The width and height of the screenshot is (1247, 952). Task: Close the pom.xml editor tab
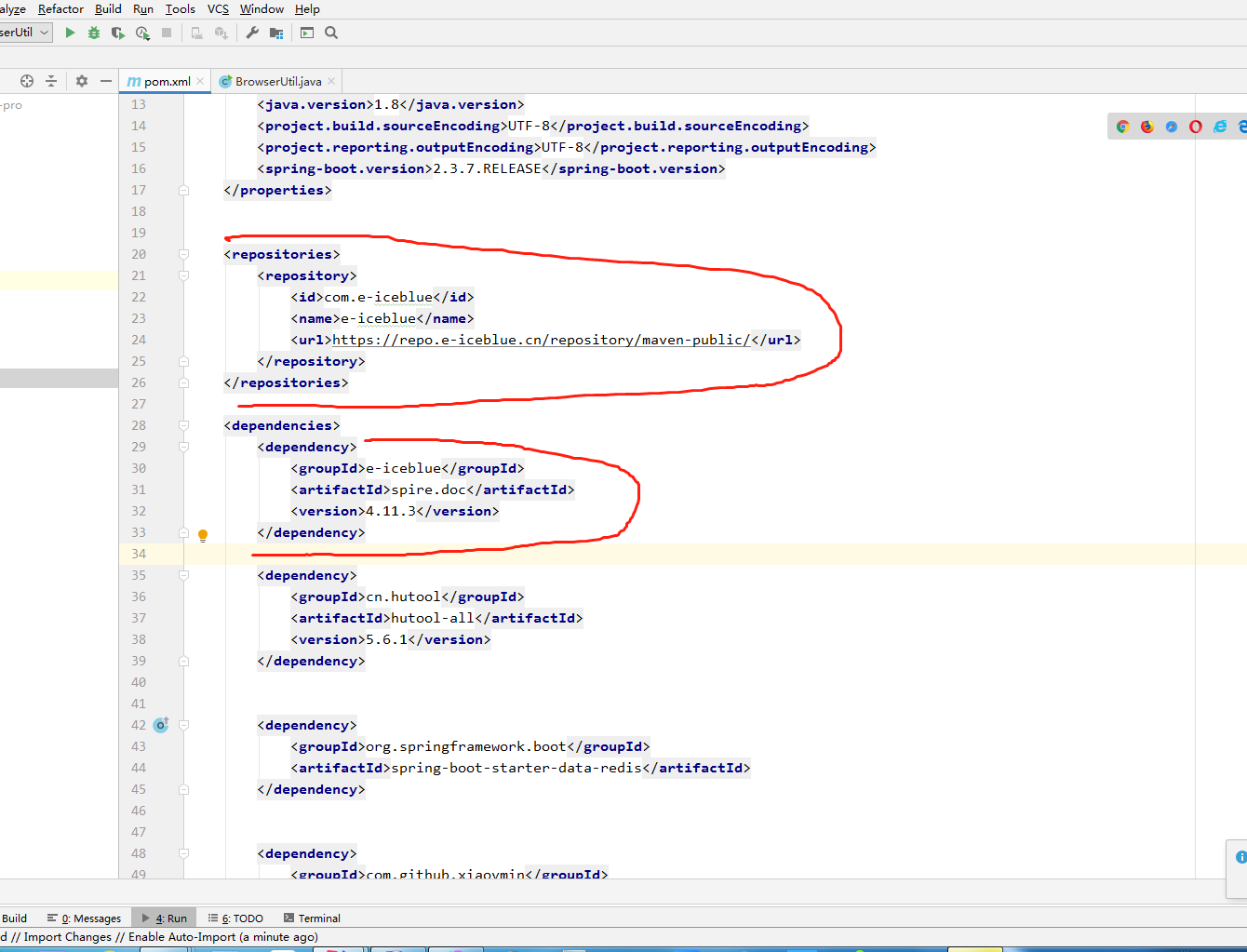[200, 81]
